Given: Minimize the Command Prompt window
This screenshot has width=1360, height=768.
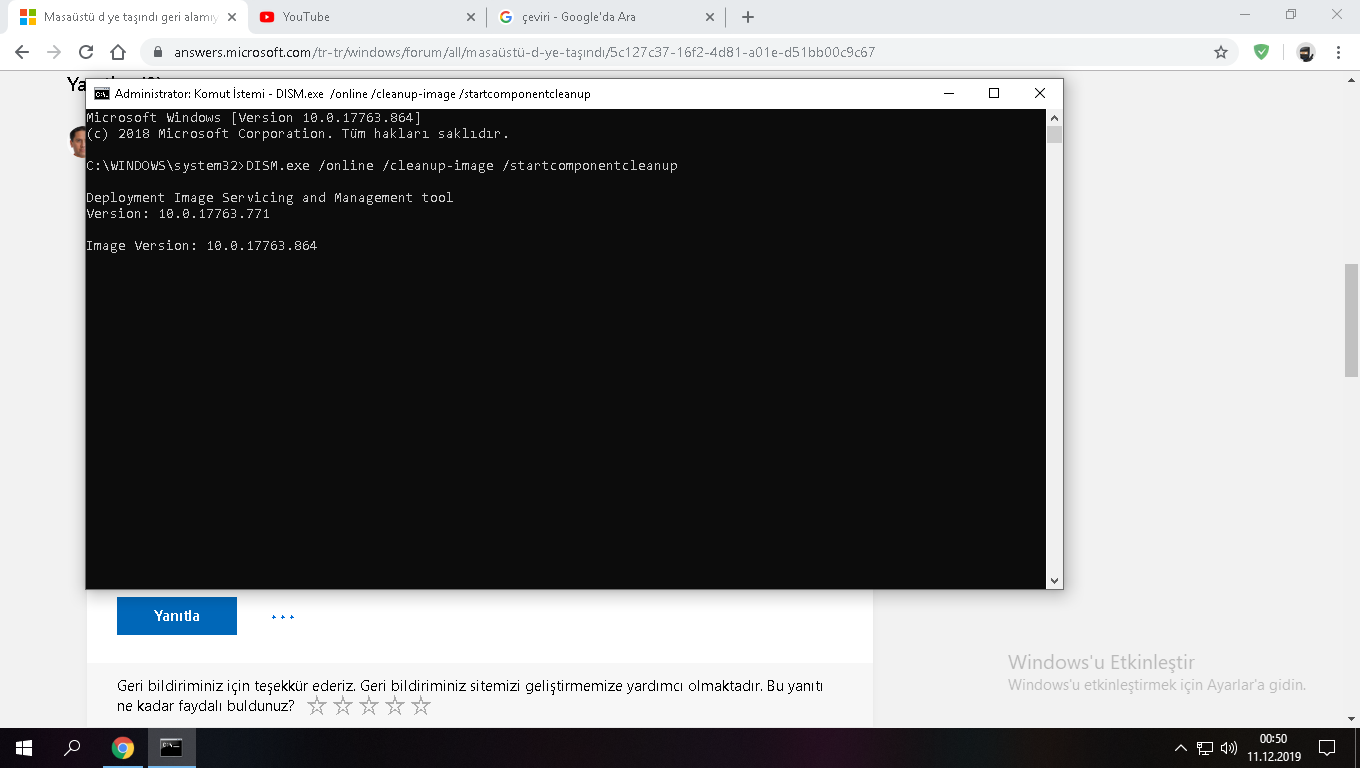Looking at the screenshot, I should pos(948,93).
